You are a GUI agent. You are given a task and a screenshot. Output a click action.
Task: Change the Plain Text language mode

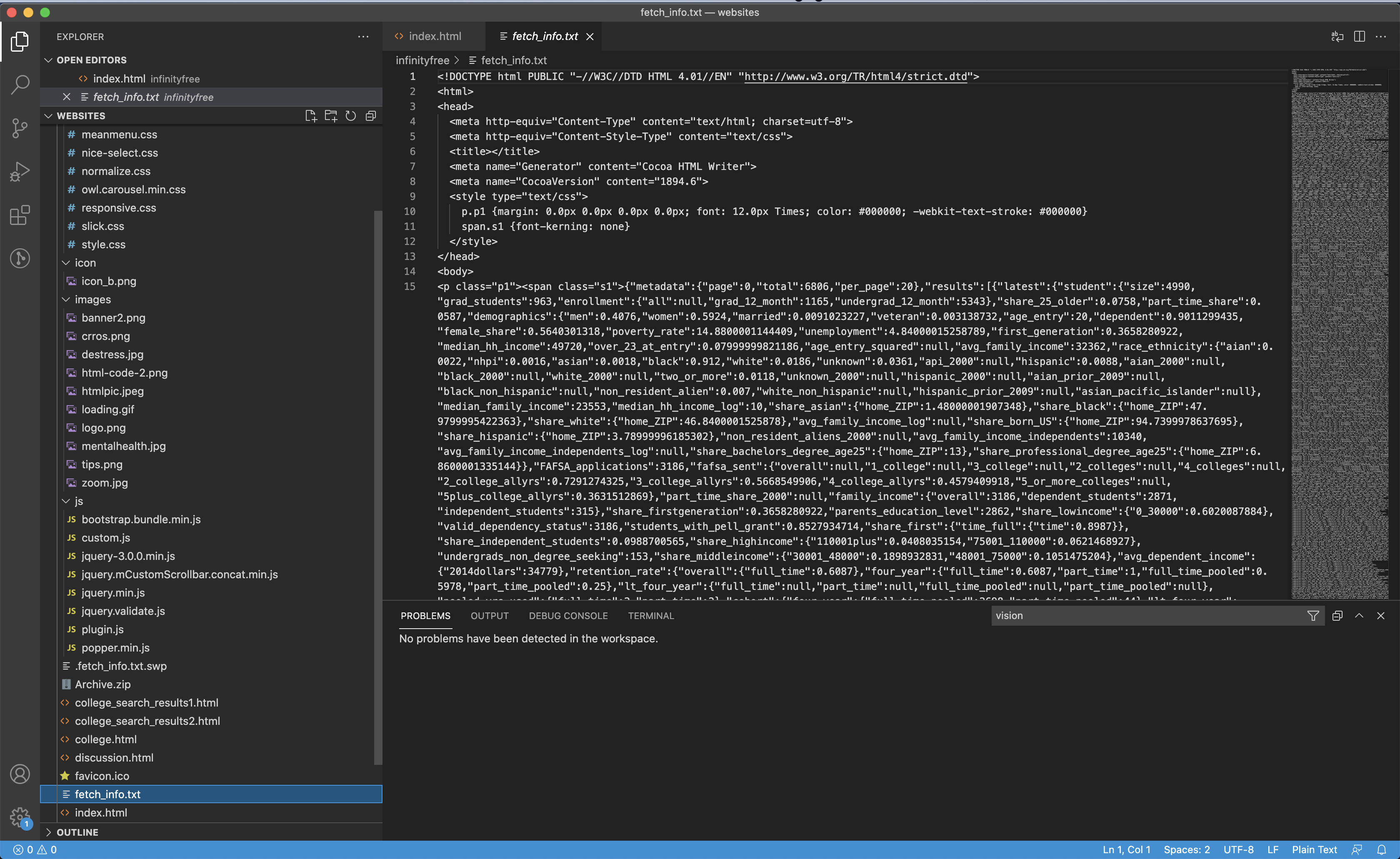[1314, 849]
